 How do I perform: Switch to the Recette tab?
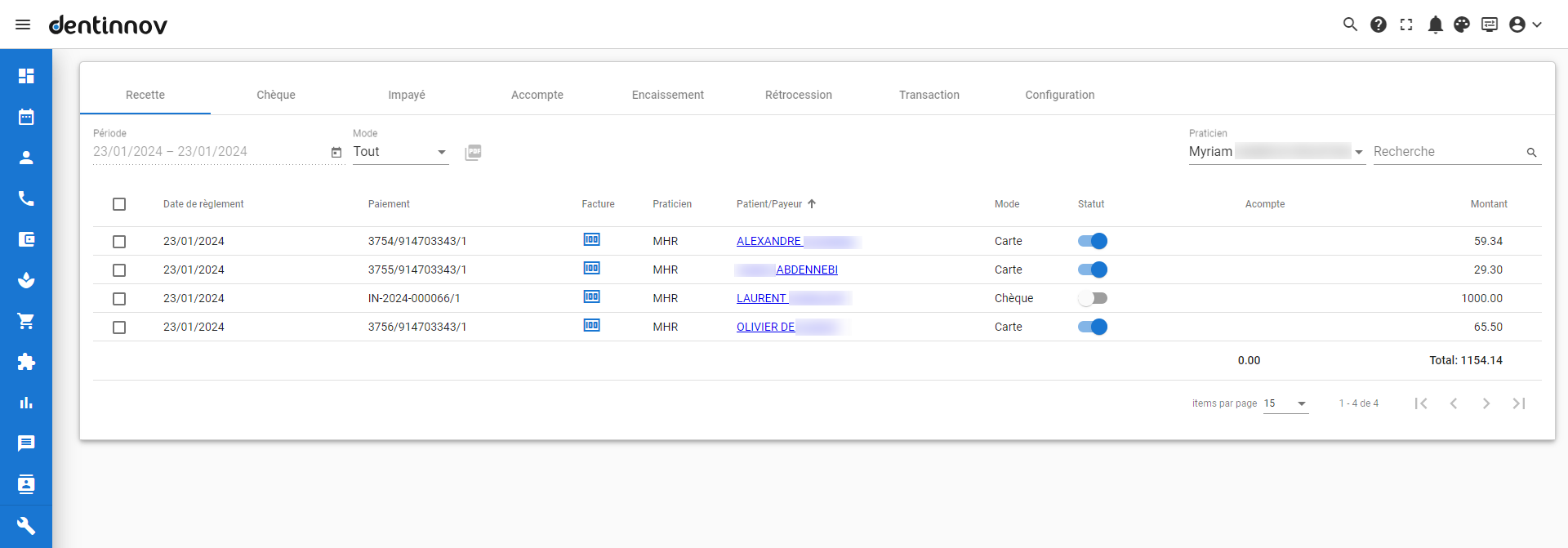(x=145, y=95)
